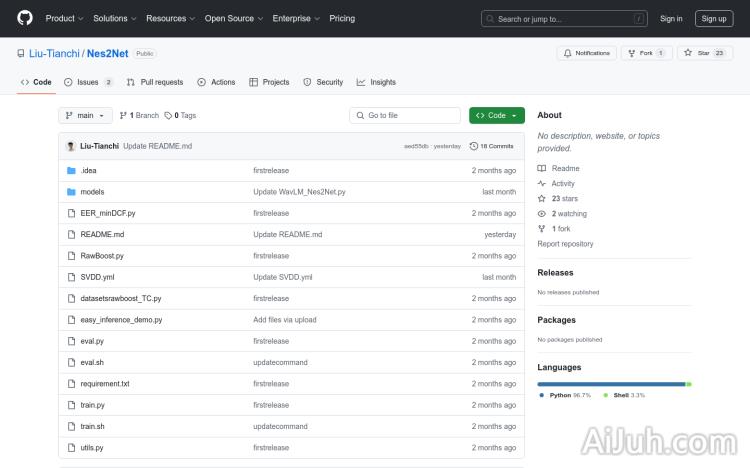Viewport: 750px width, 468px height.
Task: Click the tag icon next to 0 Tags
Action: pos(168,115)
